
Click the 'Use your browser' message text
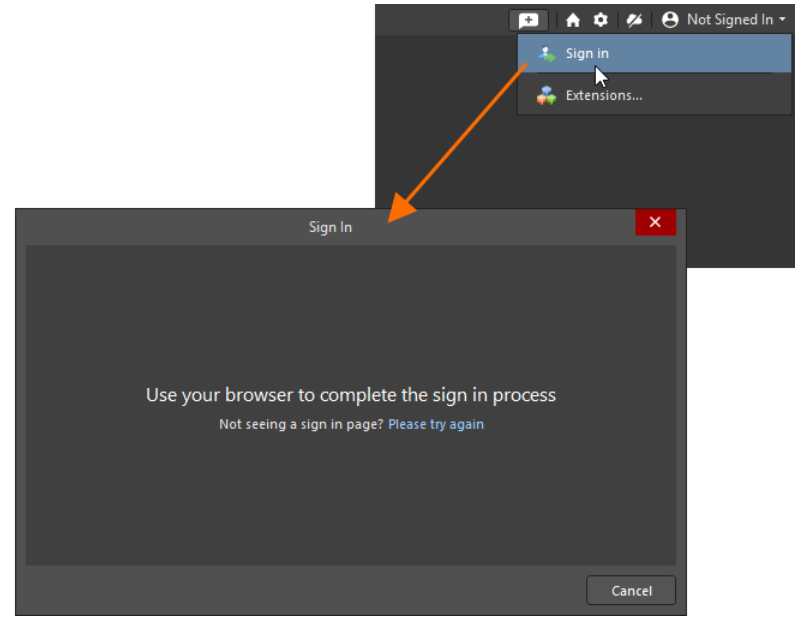[350, 395]
